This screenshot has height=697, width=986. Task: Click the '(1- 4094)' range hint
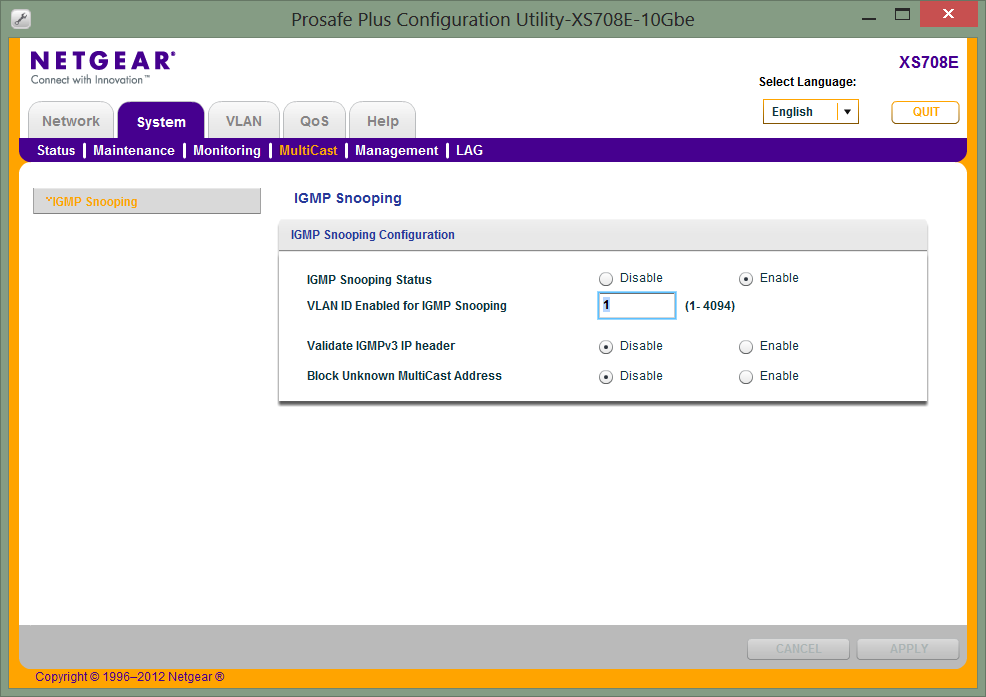coord(710,306)
